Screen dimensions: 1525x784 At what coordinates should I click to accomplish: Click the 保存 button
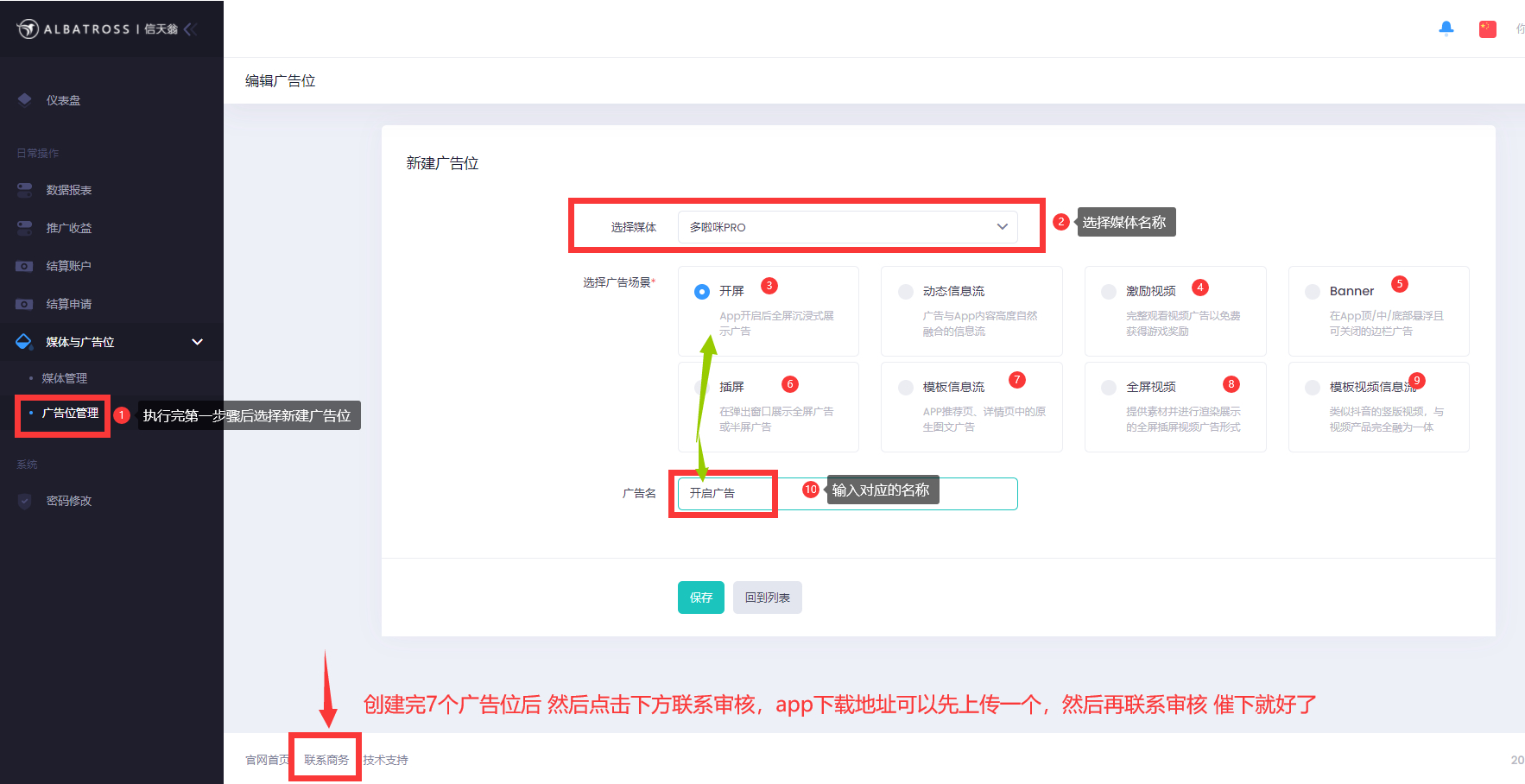coord(700,597)
